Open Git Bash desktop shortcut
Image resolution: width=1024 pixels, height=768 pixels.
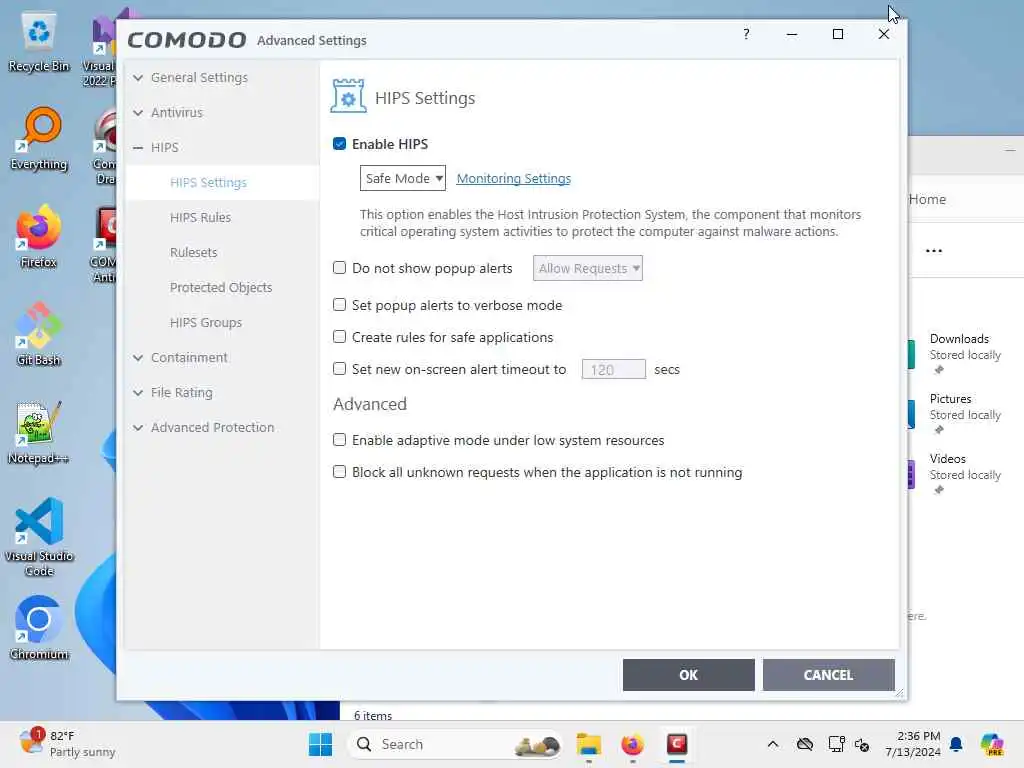pos(39,334)
